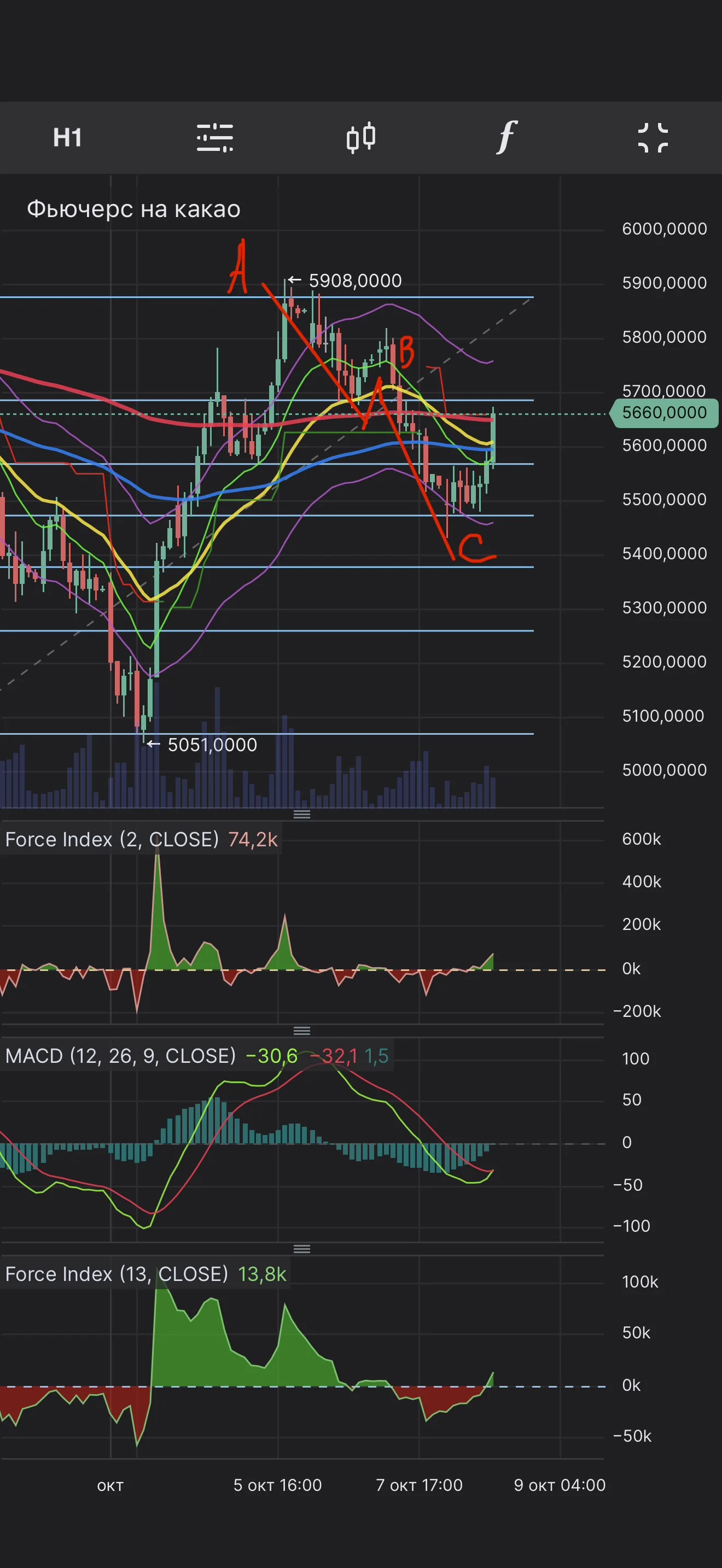Tap the −100 MACD axis label
The width and height of the screenshot is (722, 1568).
point(631,1226)
